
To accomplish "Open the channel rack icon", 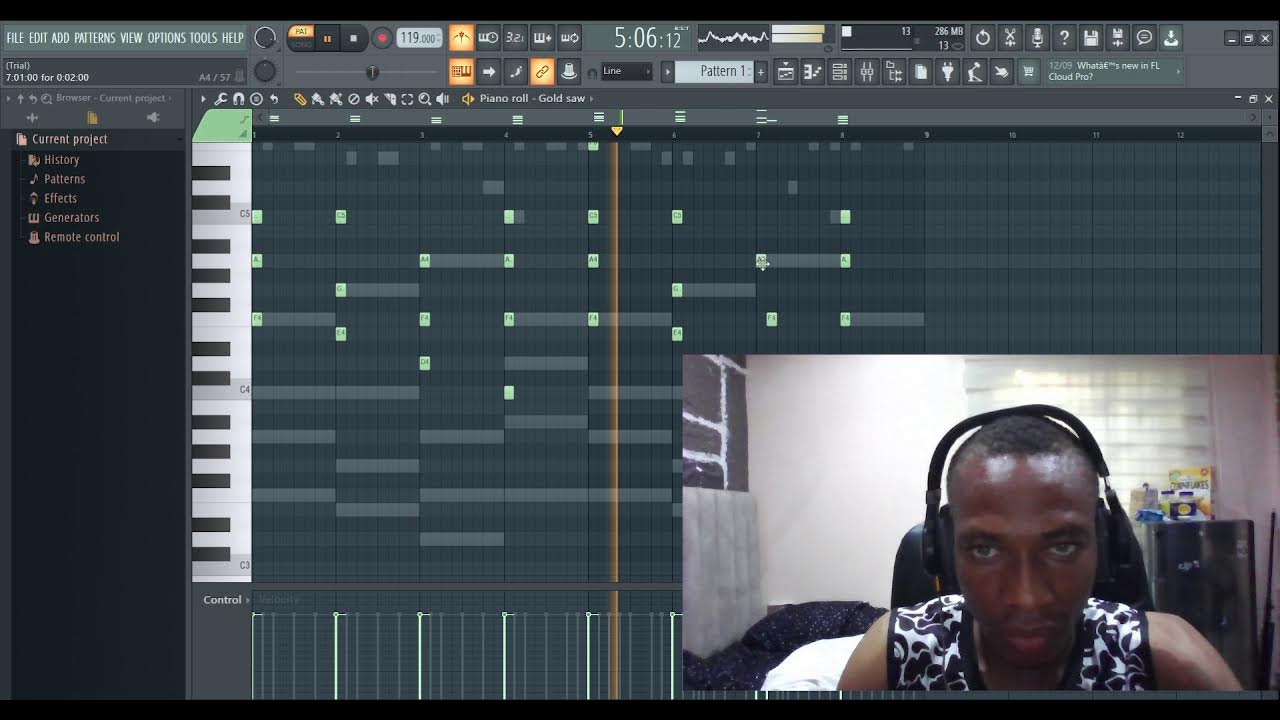I will click(x=840, y=71).
